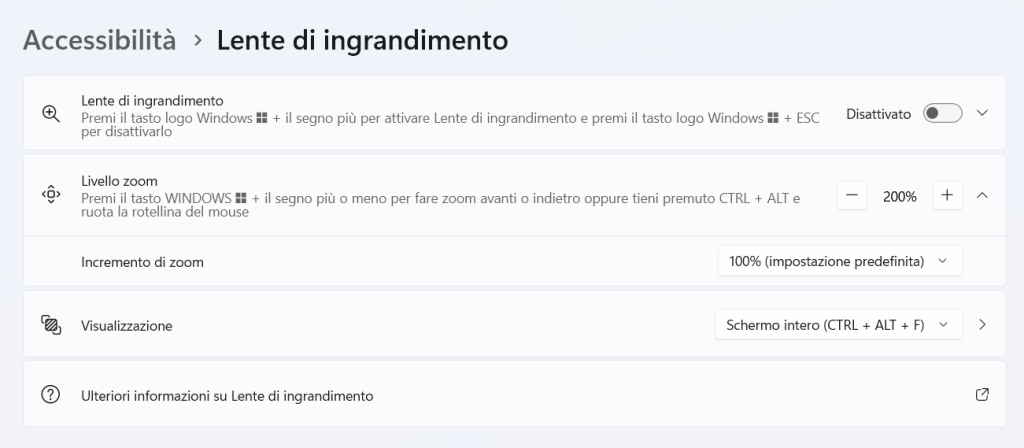Decrease zoom level with the minus button
This screenshot has width=1024, height=448.
[851, 196]
